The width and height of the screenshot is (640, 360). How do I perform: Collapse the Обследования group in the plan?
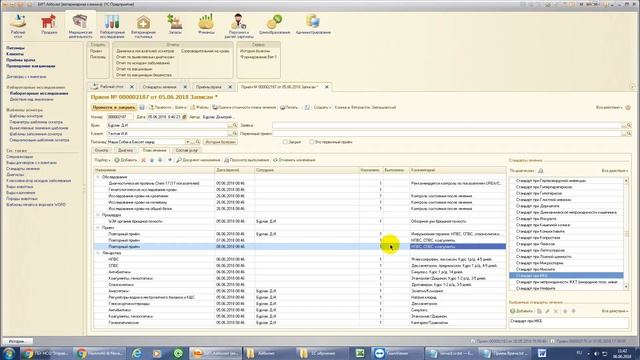[98, 177]
